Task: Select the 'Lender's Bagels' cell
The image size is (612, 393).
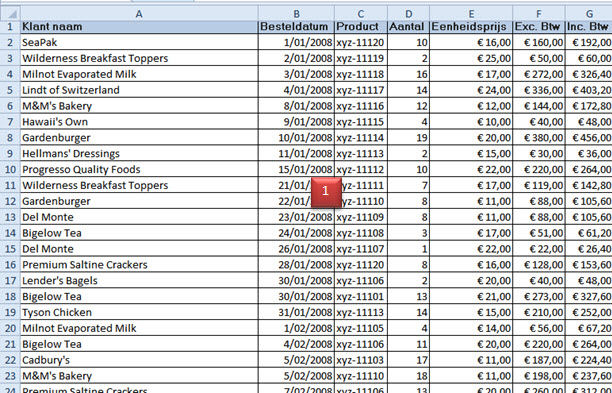Action: (139, 281)
